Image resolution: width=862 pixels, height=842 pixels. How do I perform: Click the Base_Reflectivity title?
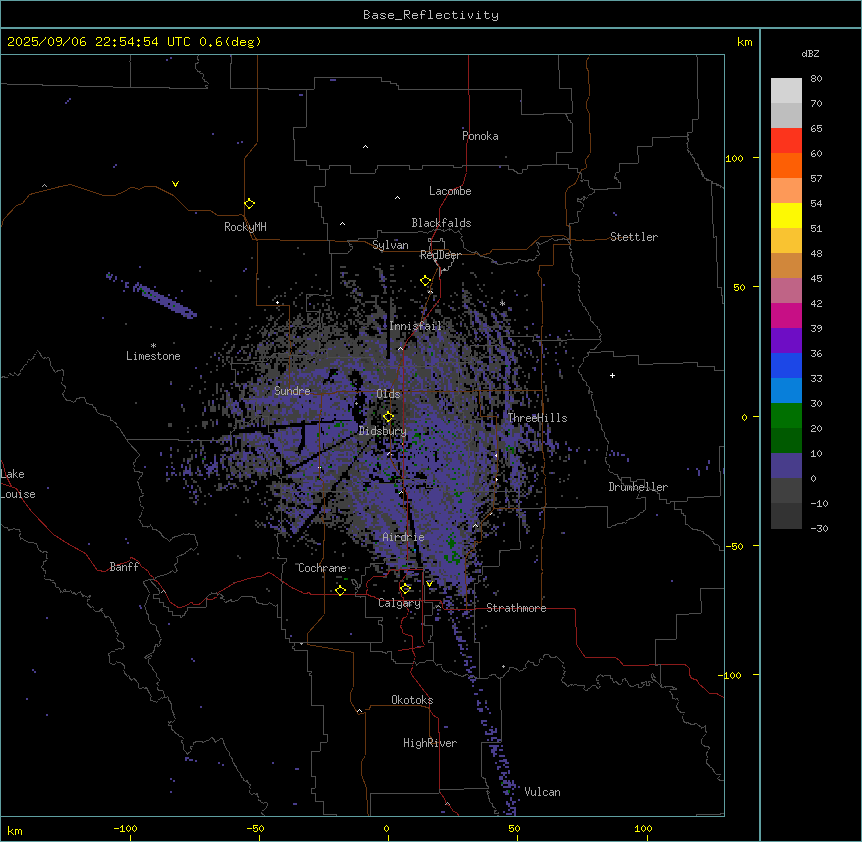[x=431, y=15]
